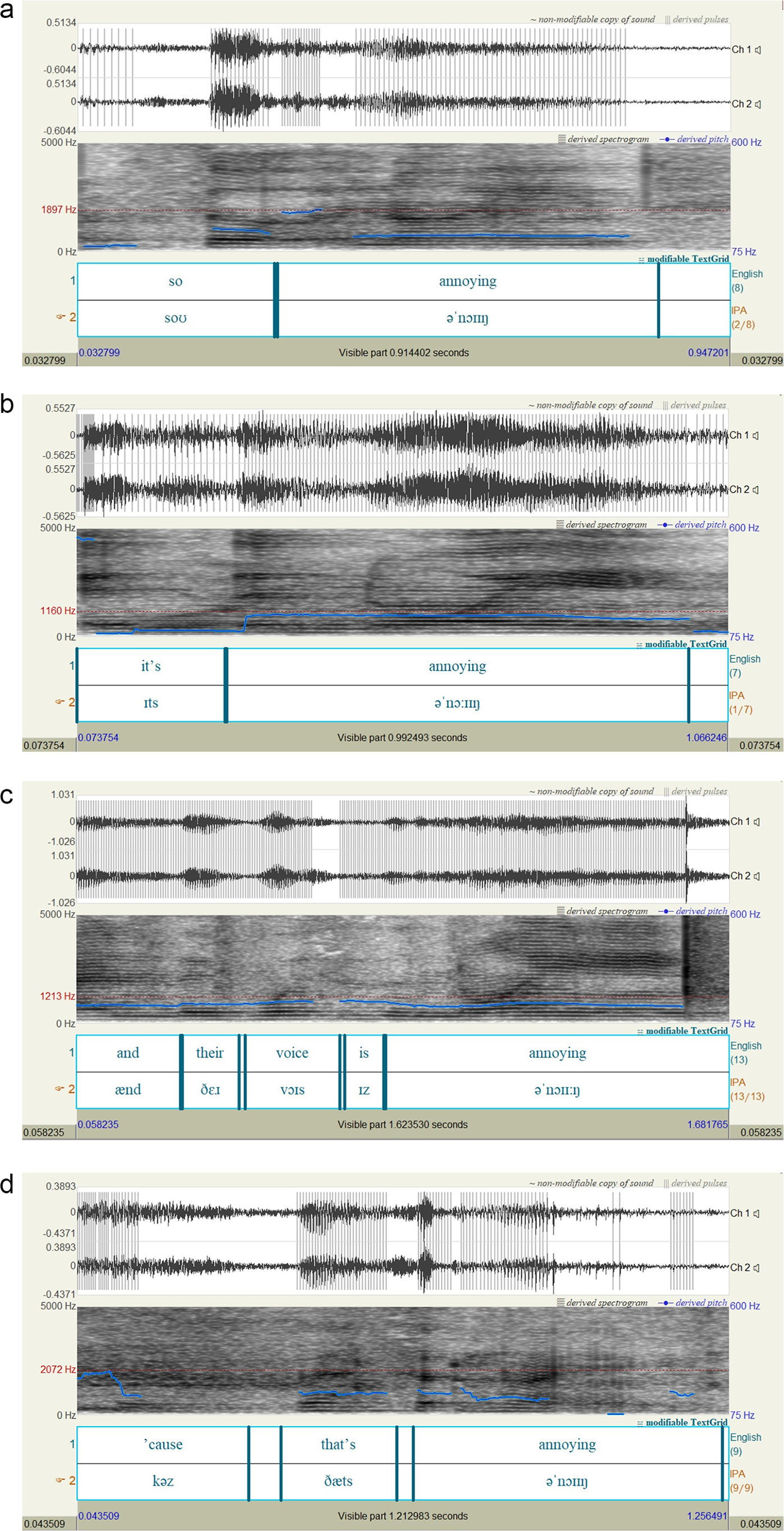784x1531 pixels.
Task: Click the end time 1.256491 in panel d
Action: click(x=708, y=1515)
